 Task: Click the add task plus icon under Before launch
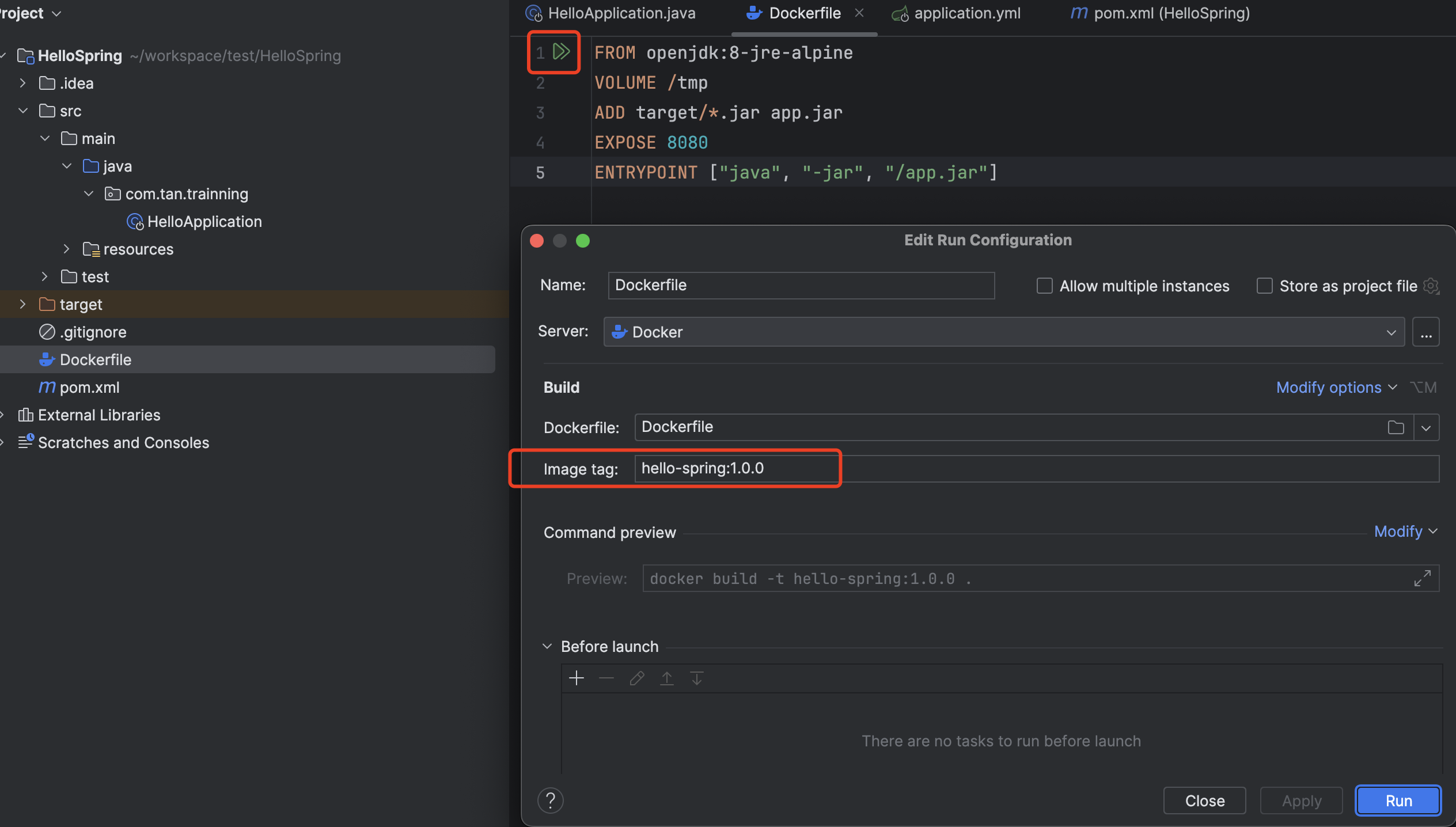pos(576,678)
